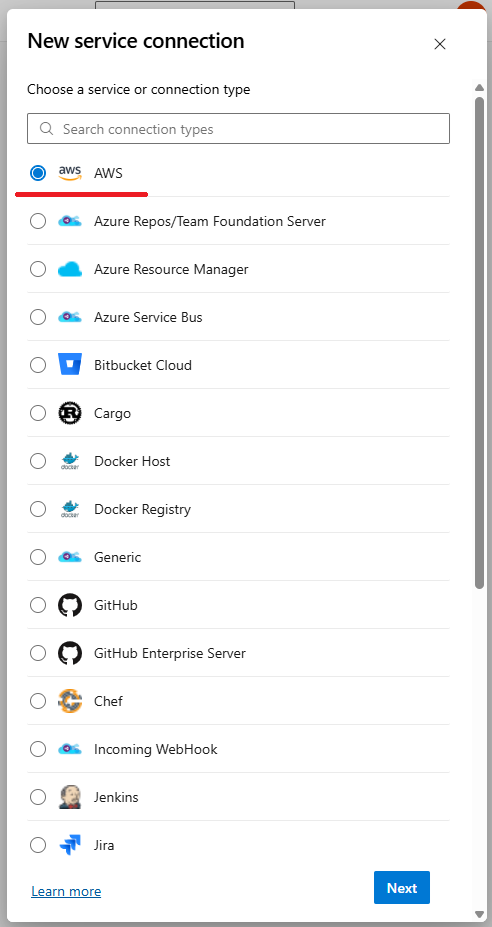Click the Docker Registry whale icon
This screenshot has width=492, height=927.
point(70,509)
